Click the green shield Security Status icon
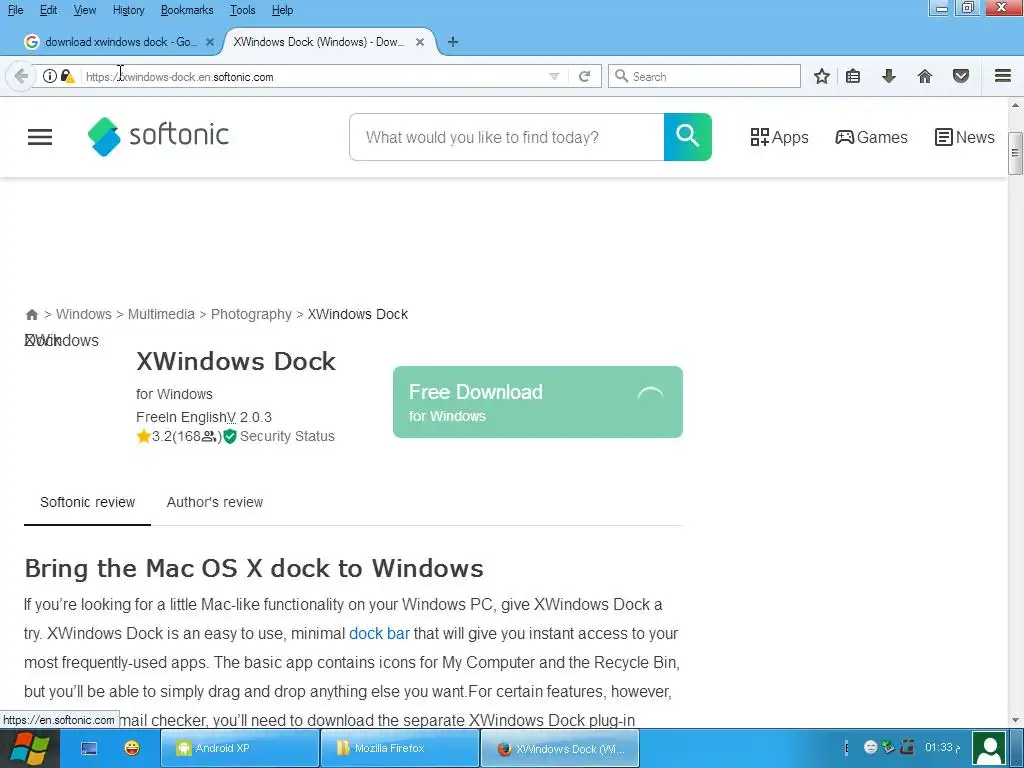This screenshot has width=1024, height=768. point(229,436)
